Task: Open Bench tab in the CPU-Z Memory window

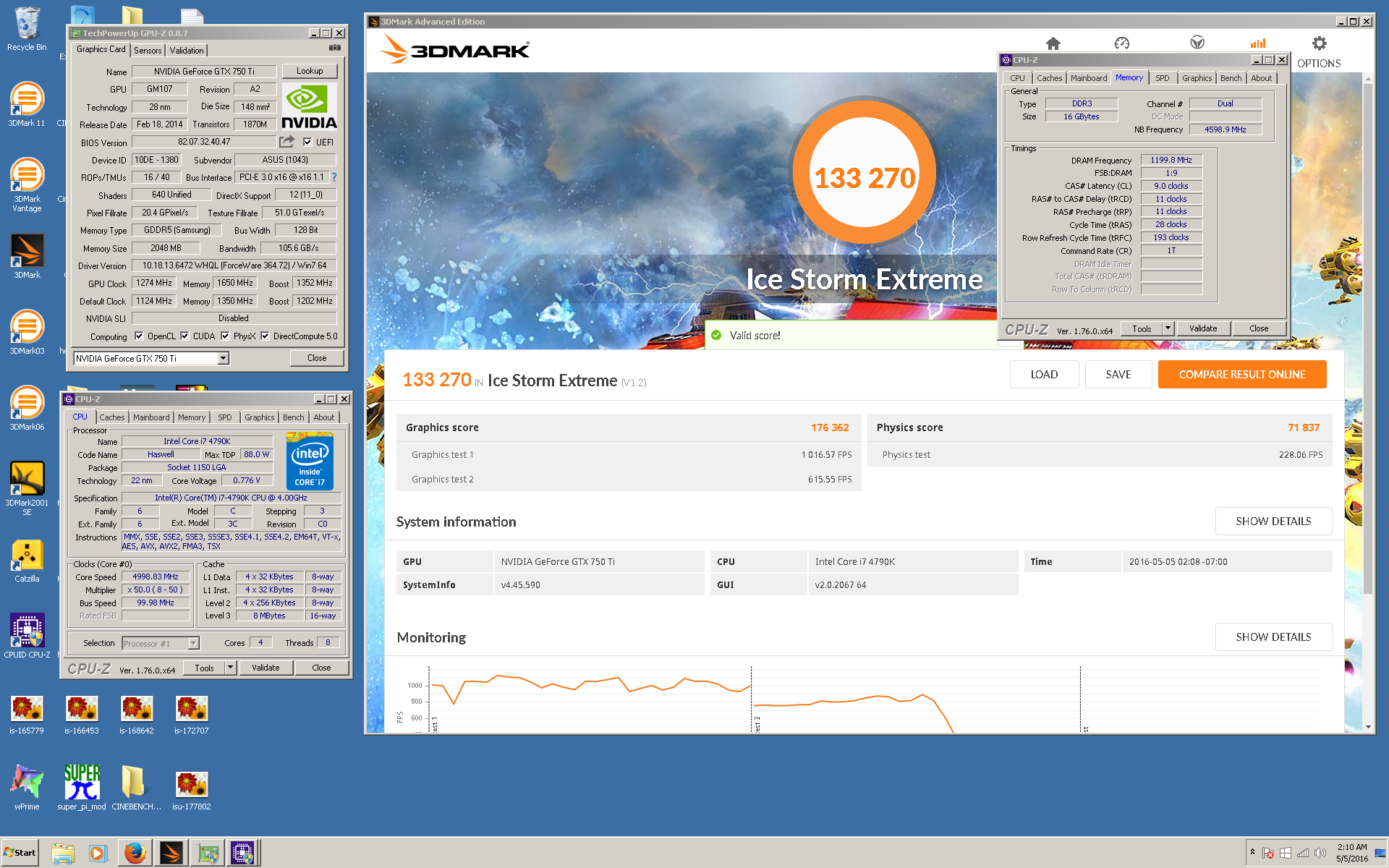Action: tap(1231, 78)
